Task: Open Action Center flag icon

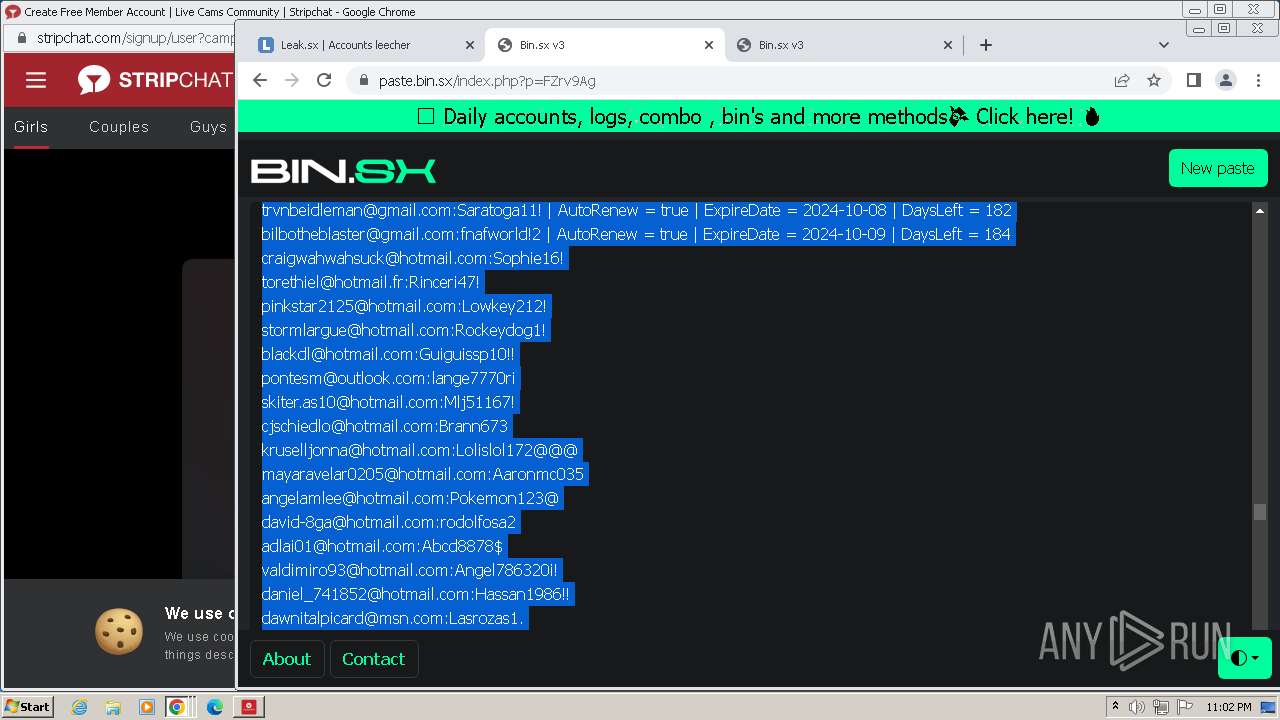Action: [x=1185, y=707]
